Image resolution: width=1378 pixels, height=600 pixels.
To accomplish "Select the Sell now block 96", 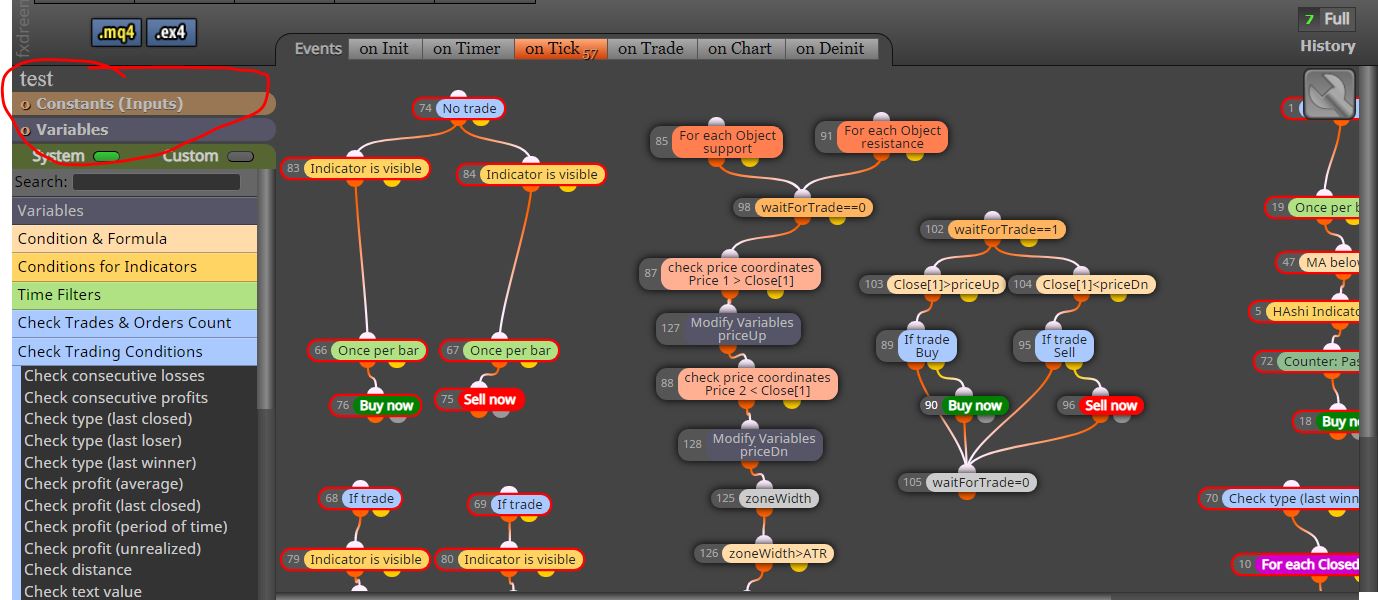I will pos(1101,406).
